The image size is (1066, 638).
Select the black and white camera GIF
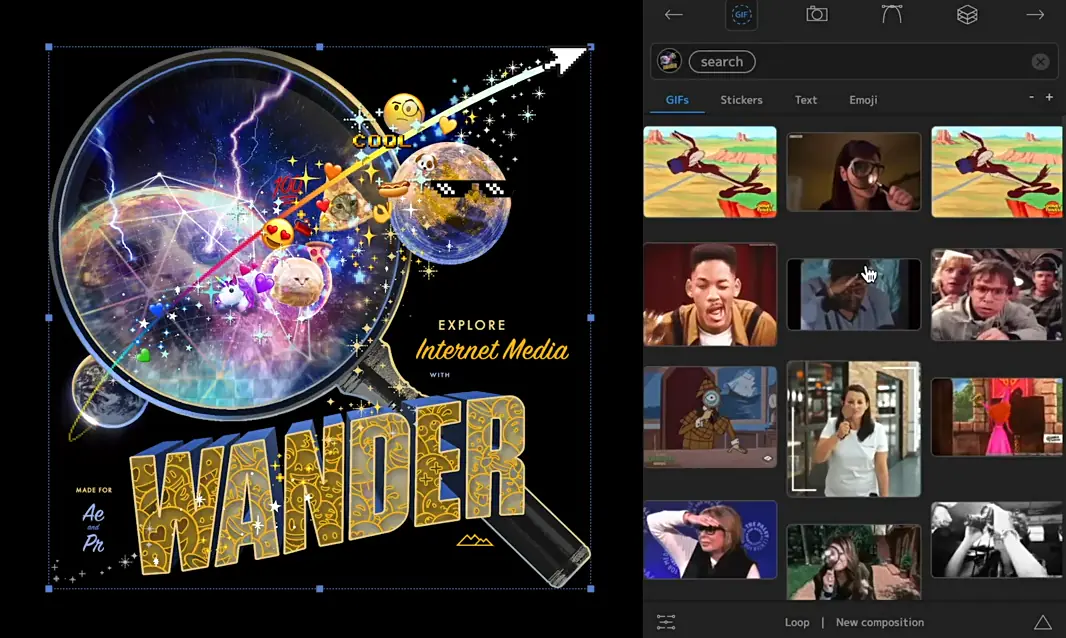[x=996, y=540]
